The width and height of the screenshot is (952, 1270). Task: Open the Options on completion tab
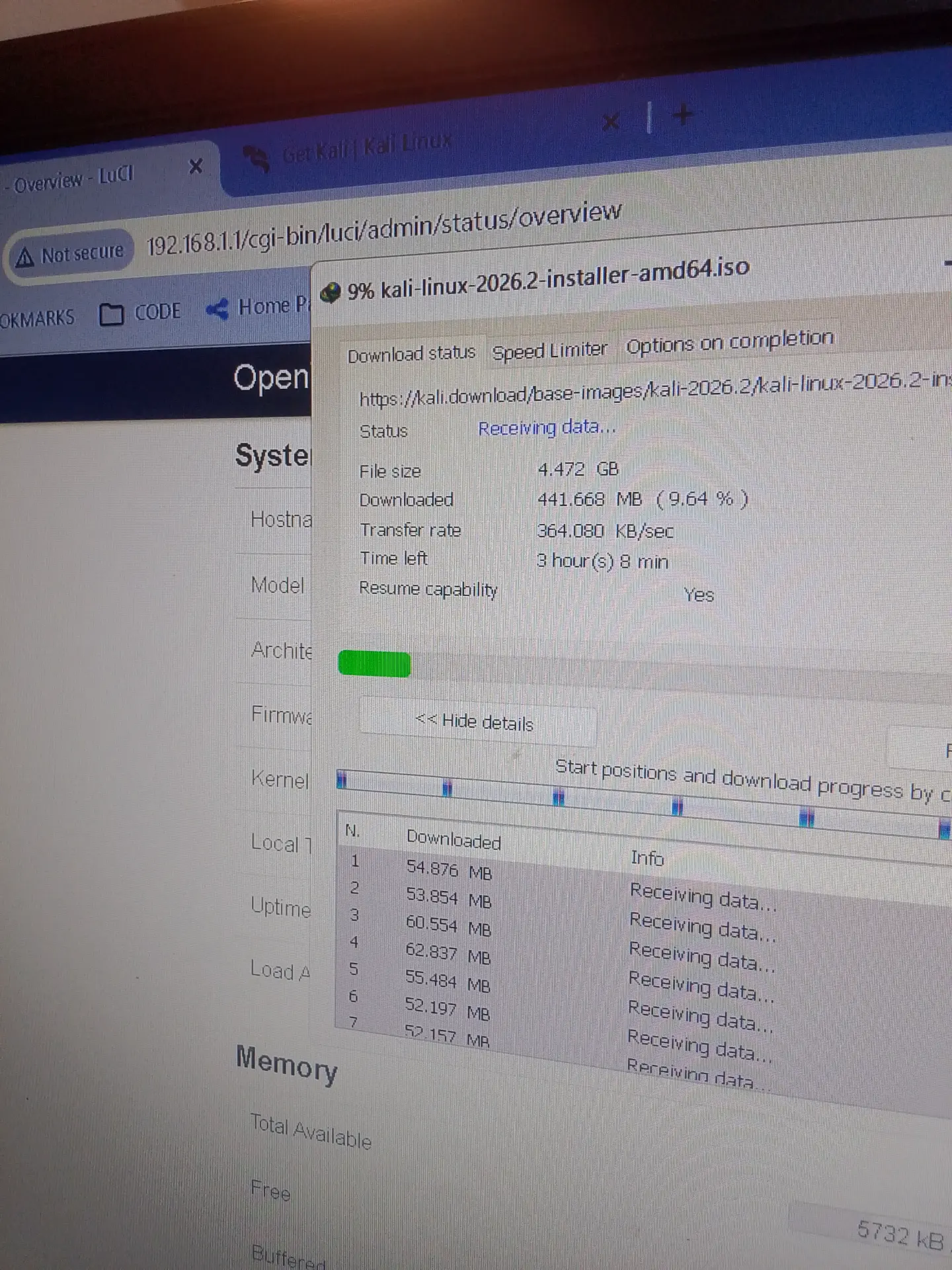click(730, 341)
